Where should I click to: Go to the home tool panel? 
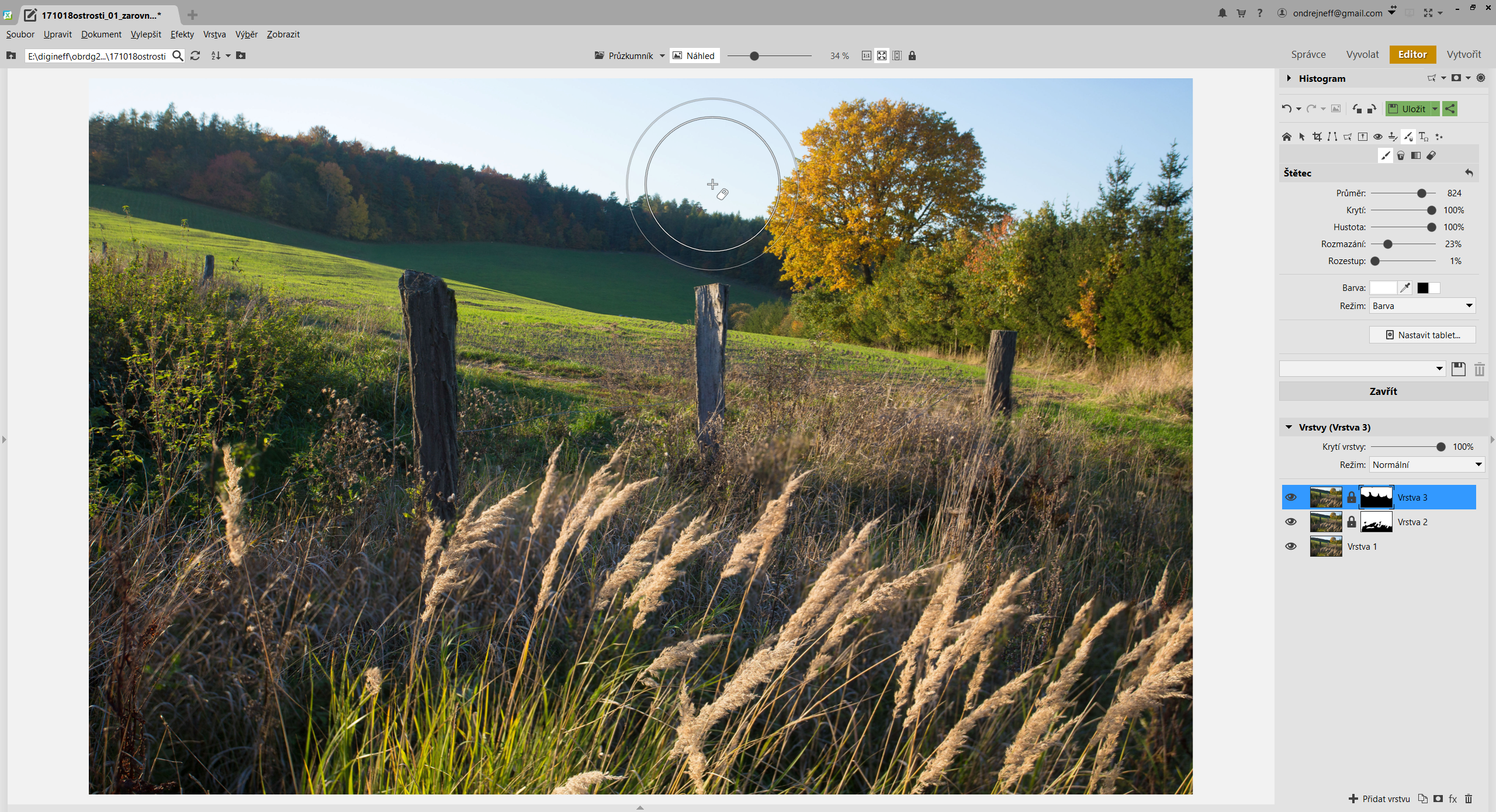pos(1286,137)
